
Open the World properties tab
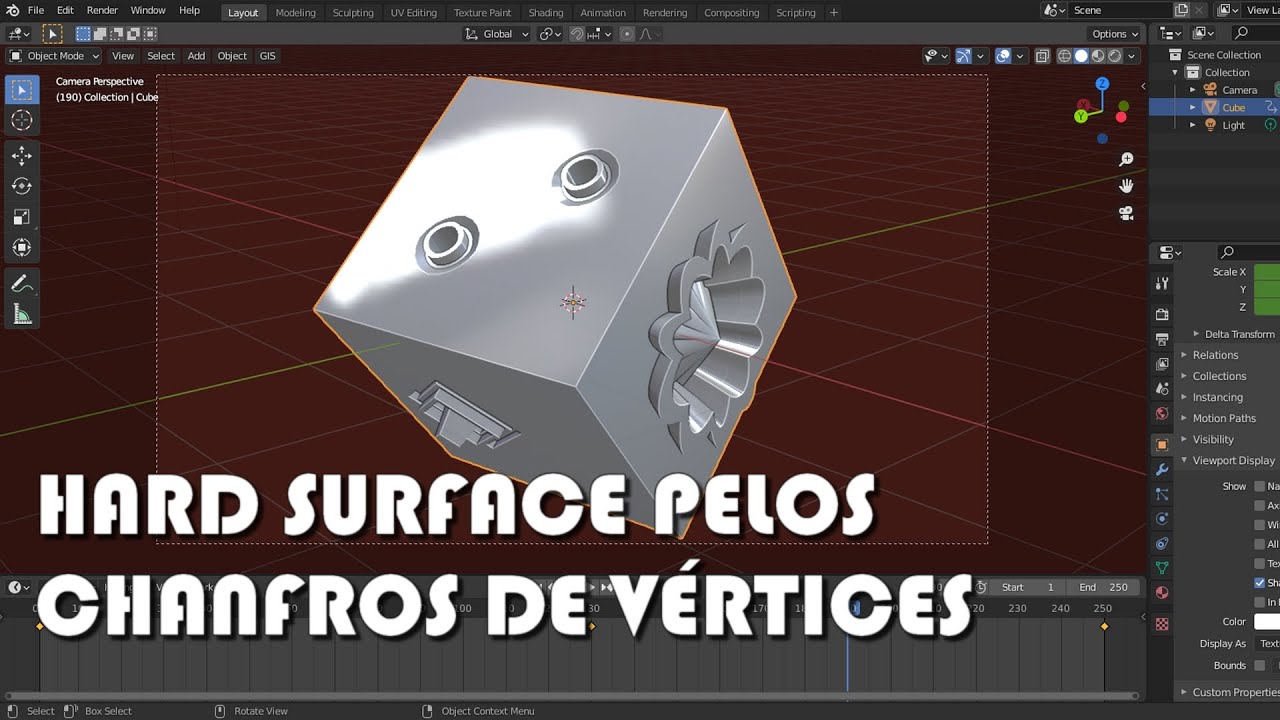click(x=1162, y=413)
